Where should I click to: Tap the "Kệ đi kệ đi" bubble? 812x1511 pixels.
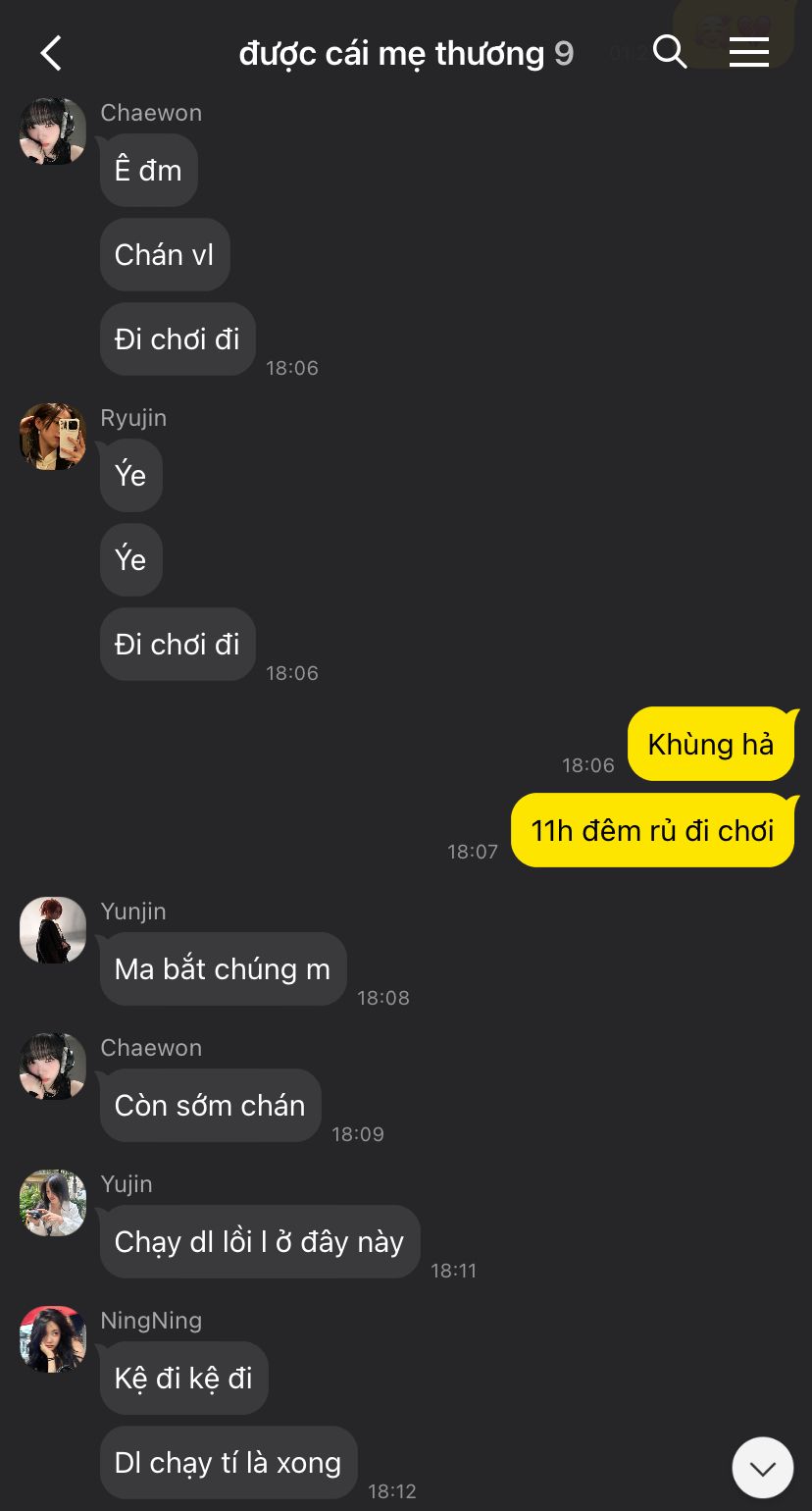[x=183, y=1378]
